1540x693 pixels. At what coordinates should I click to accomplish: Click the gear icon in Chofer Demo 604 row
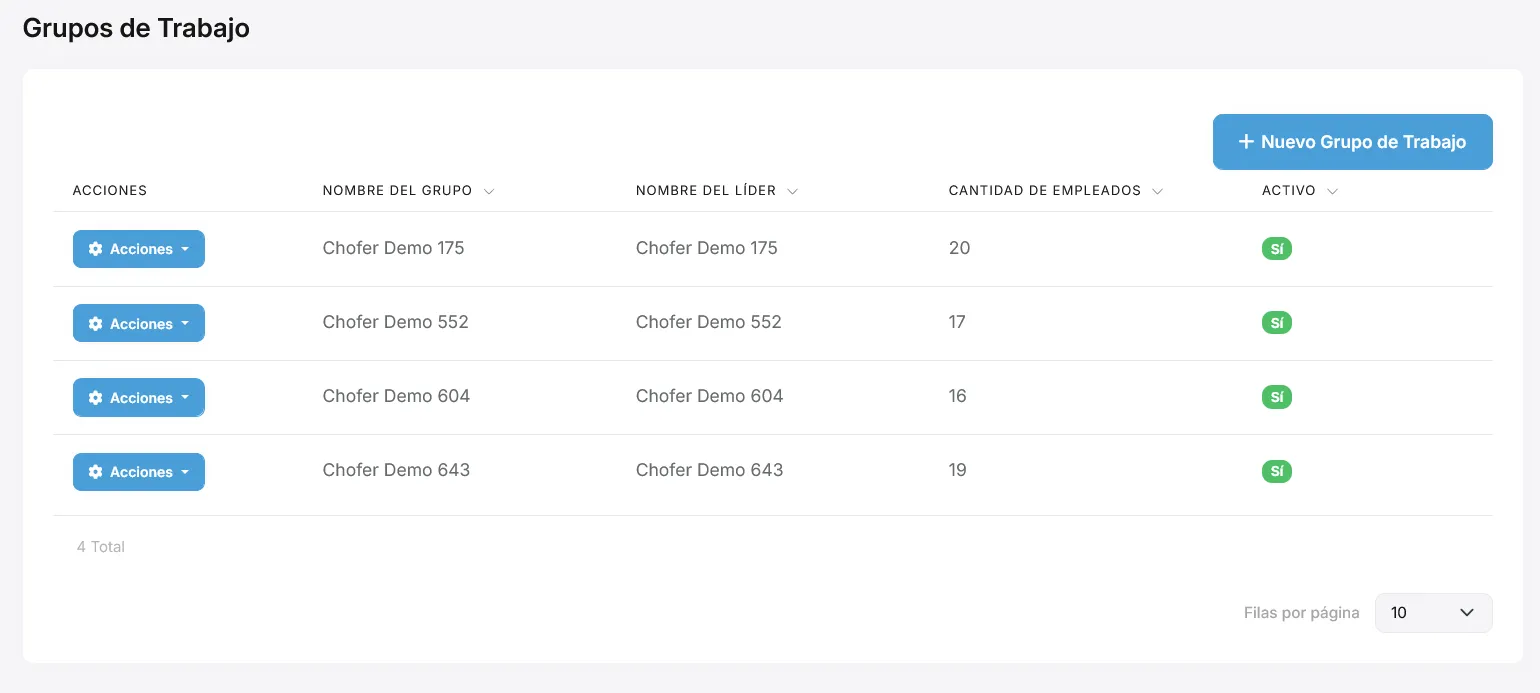point(96,398)
